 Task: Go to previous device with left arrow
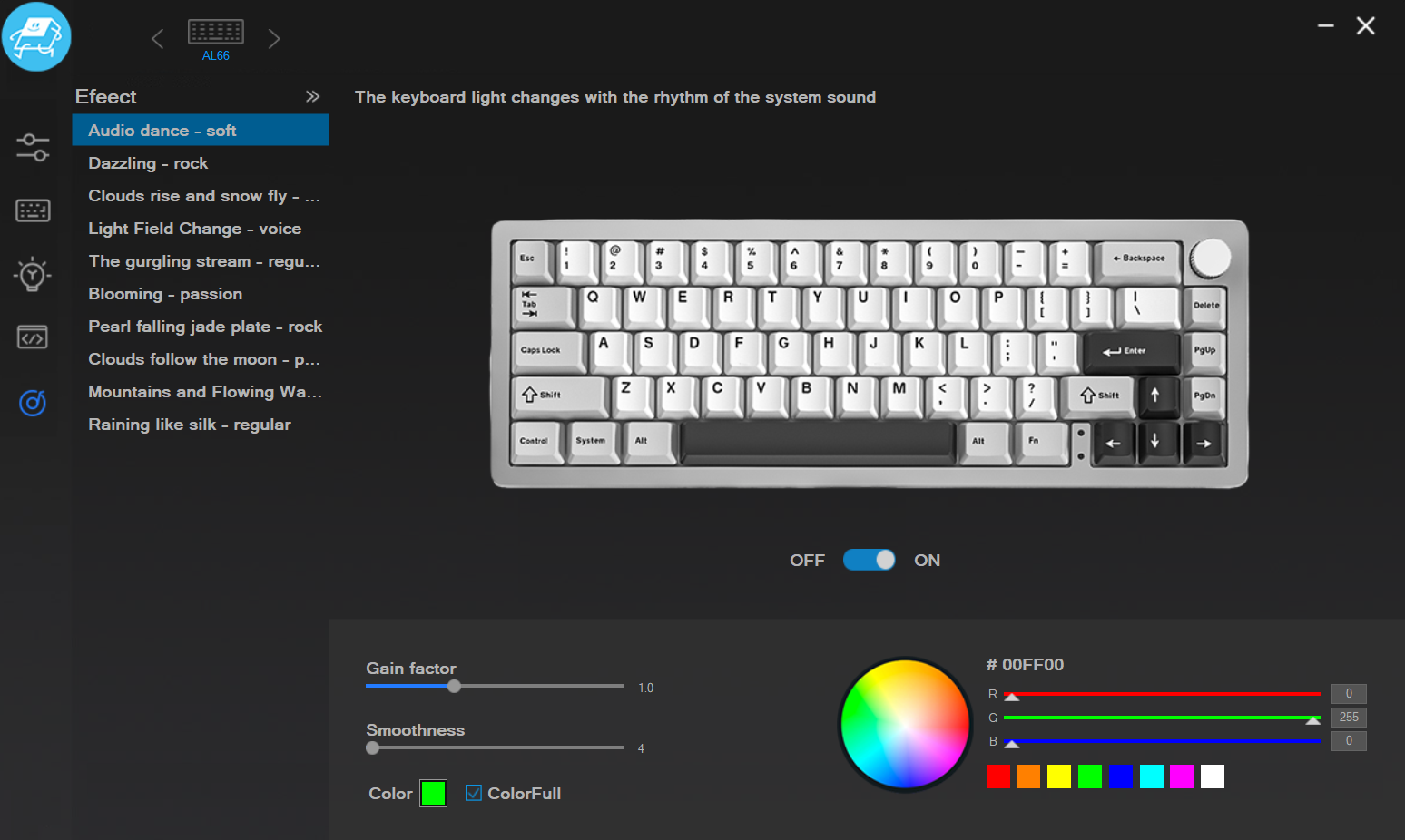point(158,39)
